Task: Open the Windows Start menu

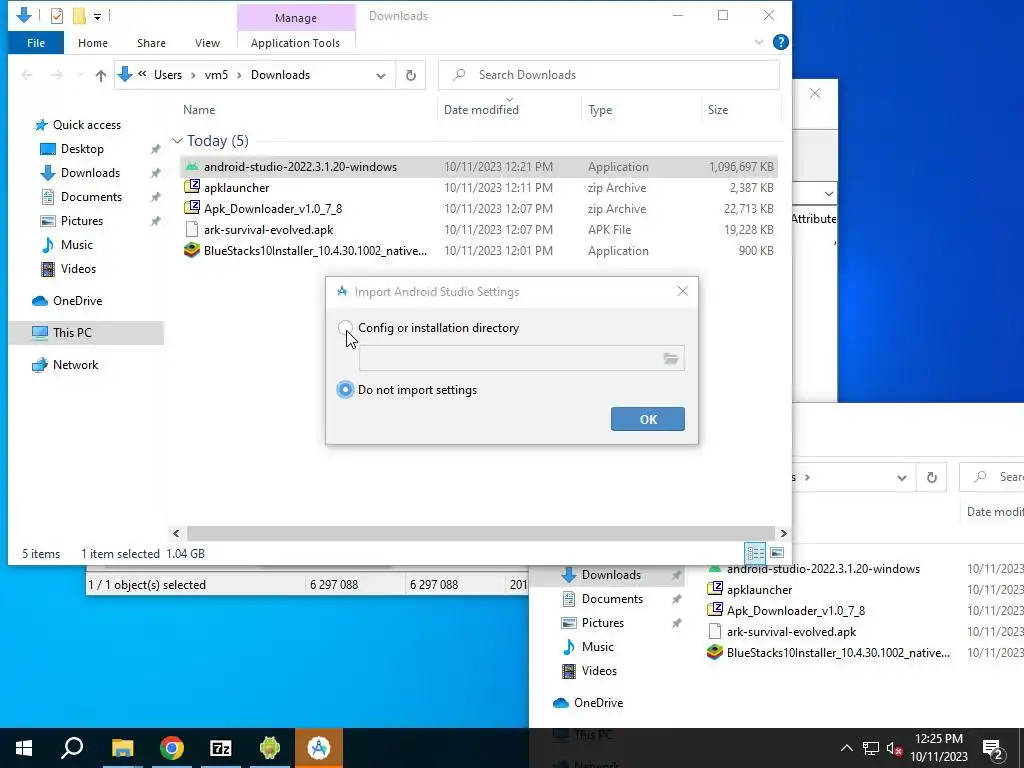Action: pyautogui.click(x=24, y=748)
